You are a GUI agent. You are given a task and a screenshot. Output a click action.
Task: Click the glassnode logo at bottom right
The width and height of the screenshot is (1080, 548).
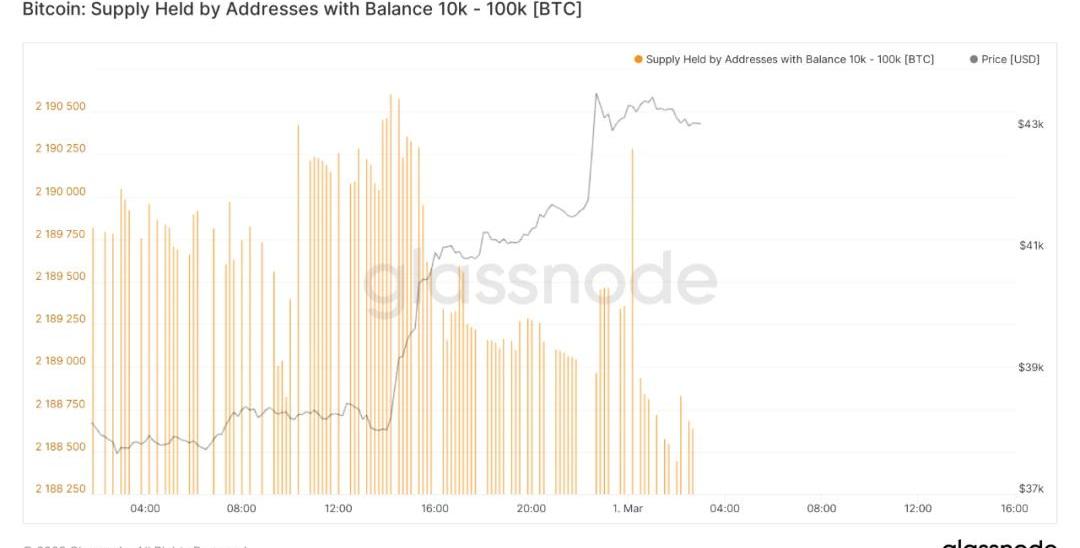tap(998, 543)
